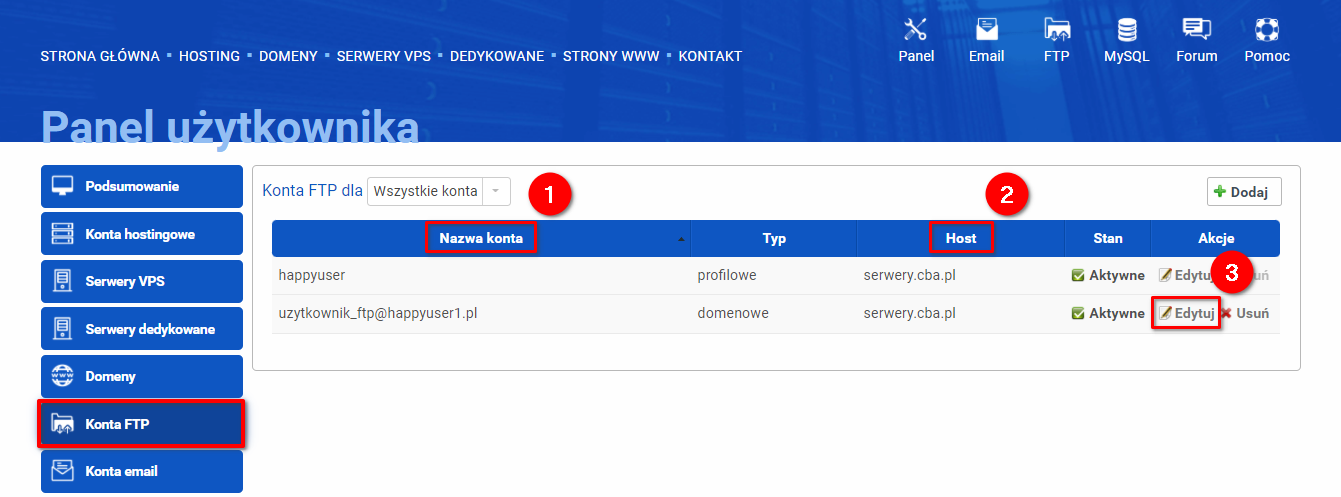Image resolution: width=1341 pixels, height=497 pixels.
Task: Click Aktywne status in happyuser row
Action: point(1108,275)
